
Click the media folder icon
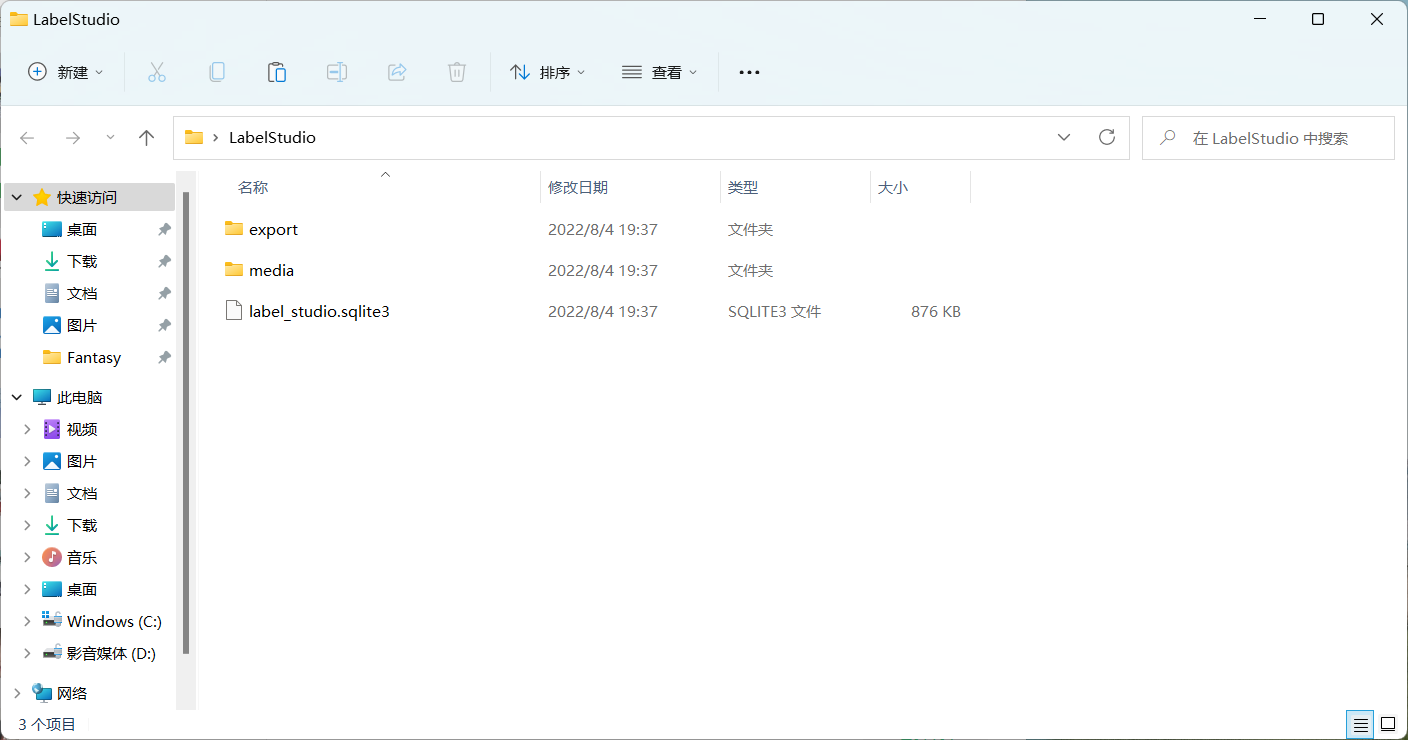pos(234,270)
